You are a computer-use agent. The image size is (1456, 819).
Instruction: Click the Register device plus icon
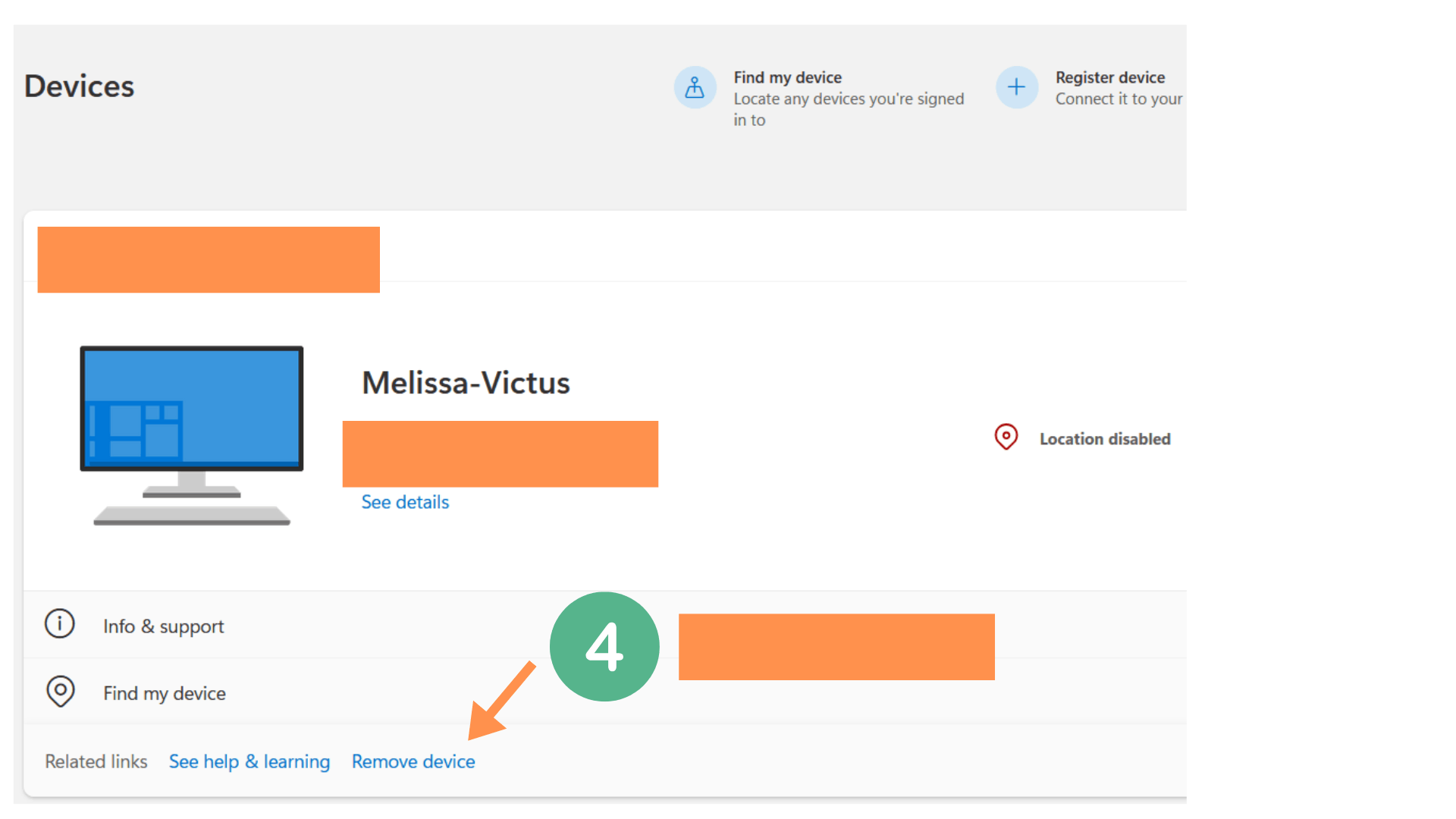coord(1016,88)
